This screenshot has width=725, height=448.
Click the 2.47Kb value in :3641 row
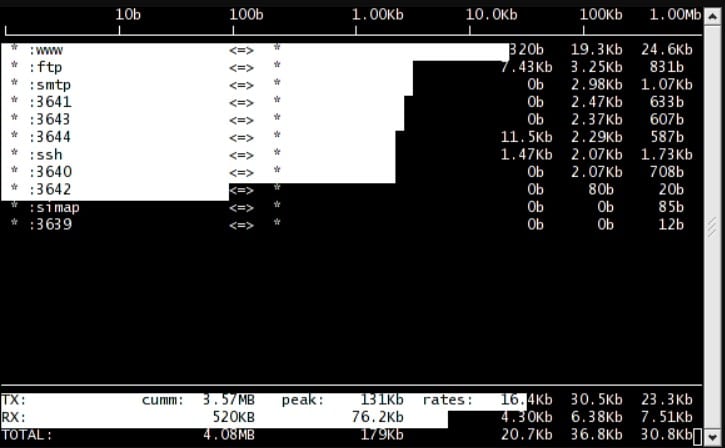(x=596, y=102)
